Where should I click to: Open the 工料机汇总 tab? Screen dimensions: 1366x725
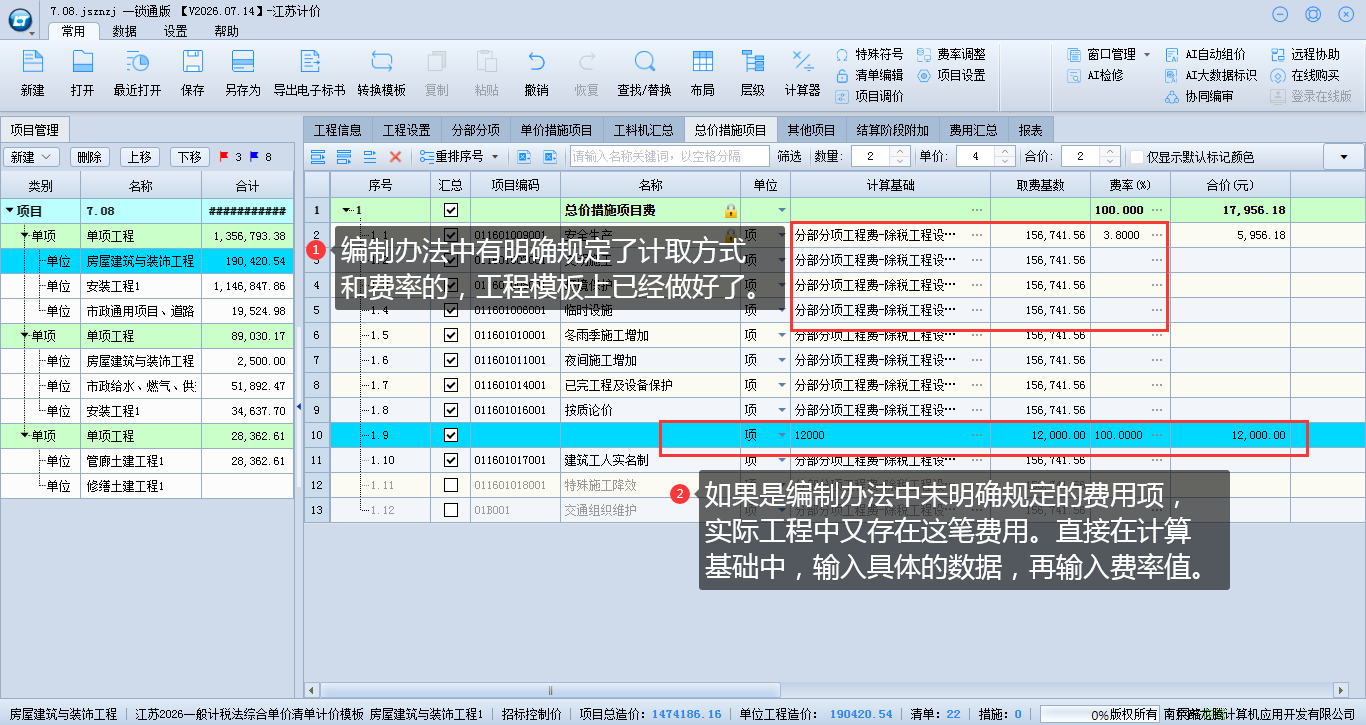[x=643, y=130]
